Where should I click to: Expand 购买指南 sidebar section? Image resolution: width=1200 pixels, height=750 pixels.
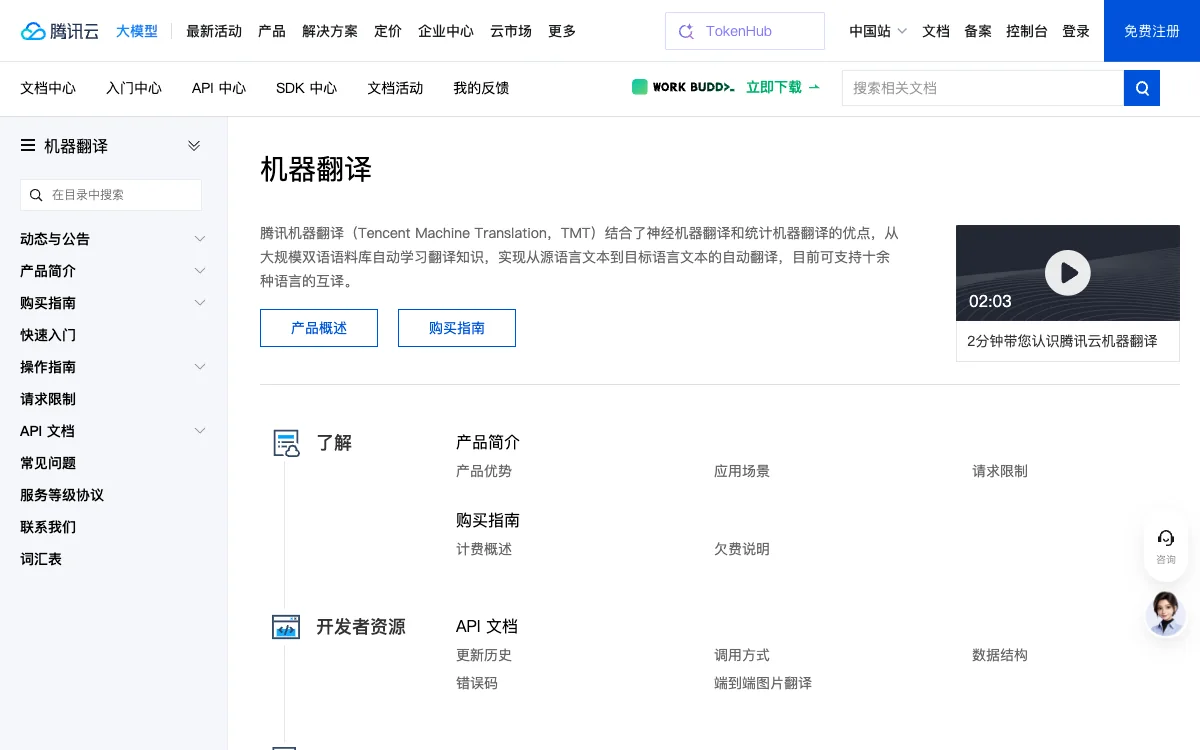click(x=200, y=303)
